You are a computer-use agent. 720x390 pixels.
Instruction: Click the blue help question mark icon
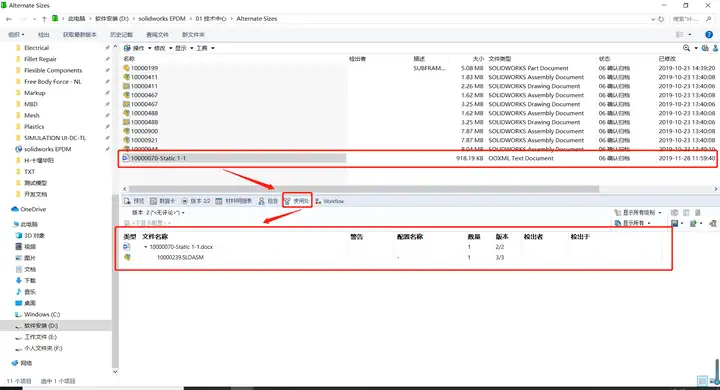709,34
